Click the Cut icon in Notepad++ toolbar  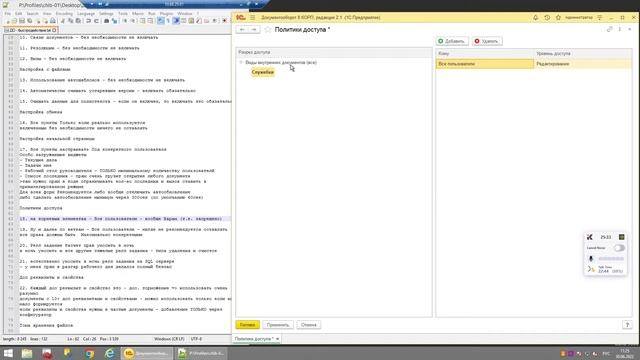[63, 21]
